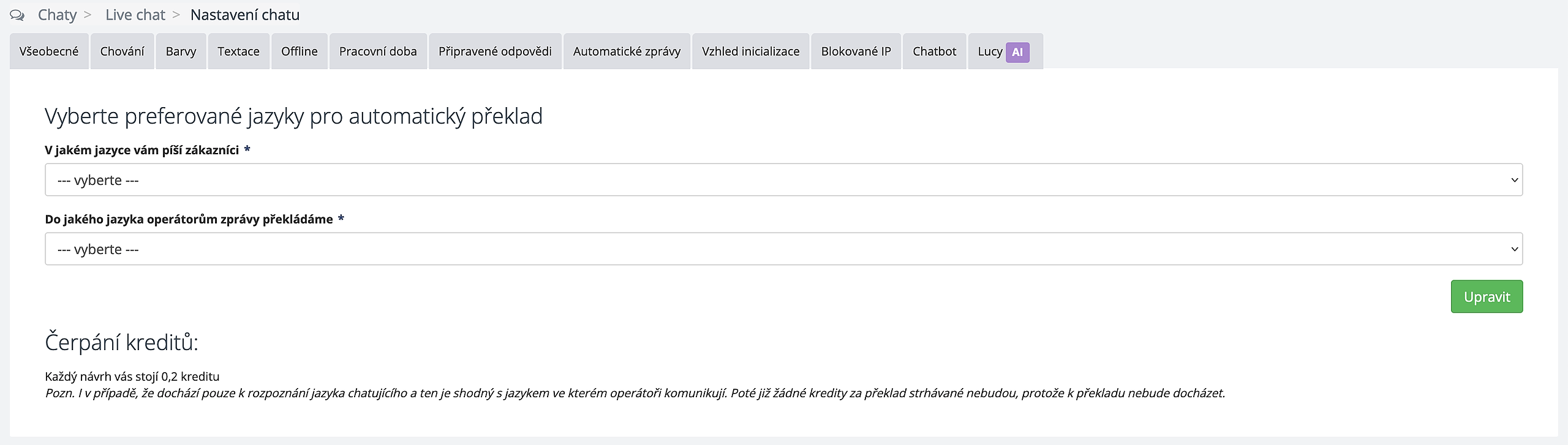The width and height of the screenshot is (1568, 445).
Task: Open the Blokované IP tab
Action: click(x=856, y=51)
